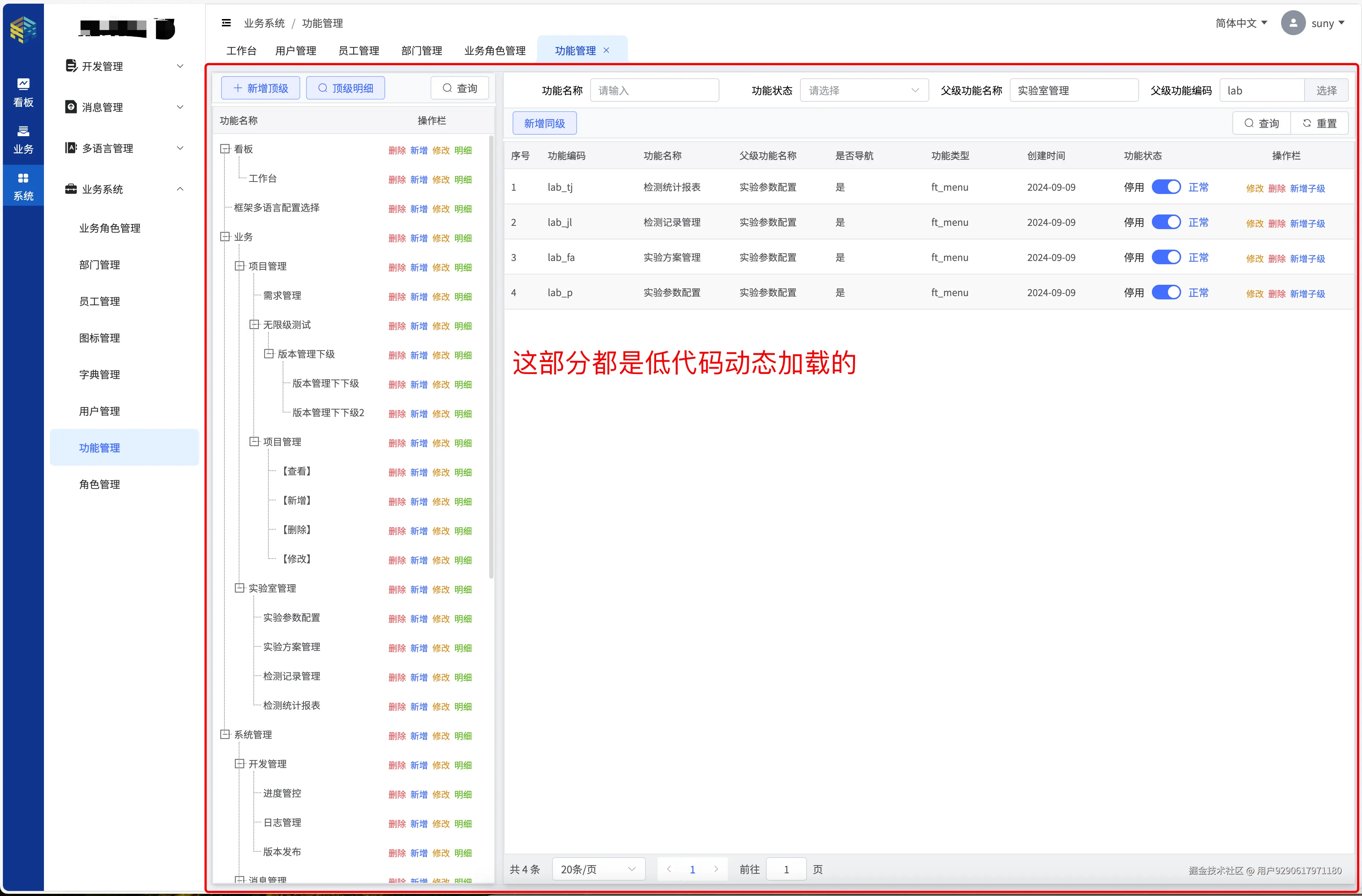Click the 开发管理 document icon
Viewport: 1362px width, 896px height.
point(71,65)
